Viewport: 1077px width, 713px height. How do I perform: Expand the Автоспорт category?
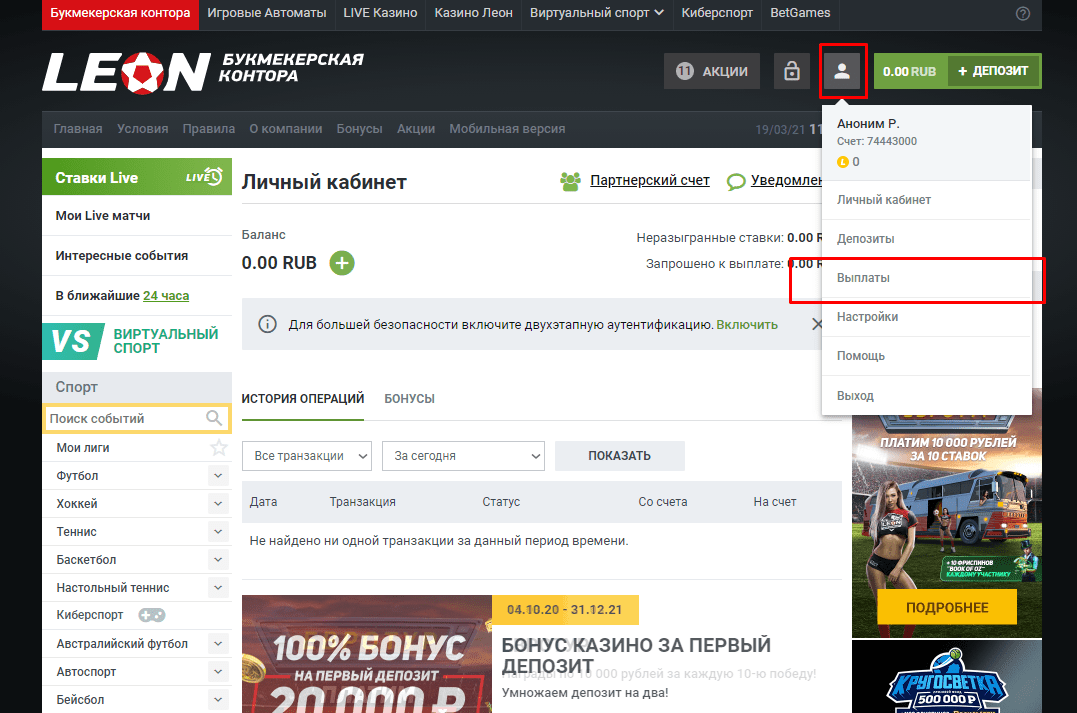[x=218, y=672]
